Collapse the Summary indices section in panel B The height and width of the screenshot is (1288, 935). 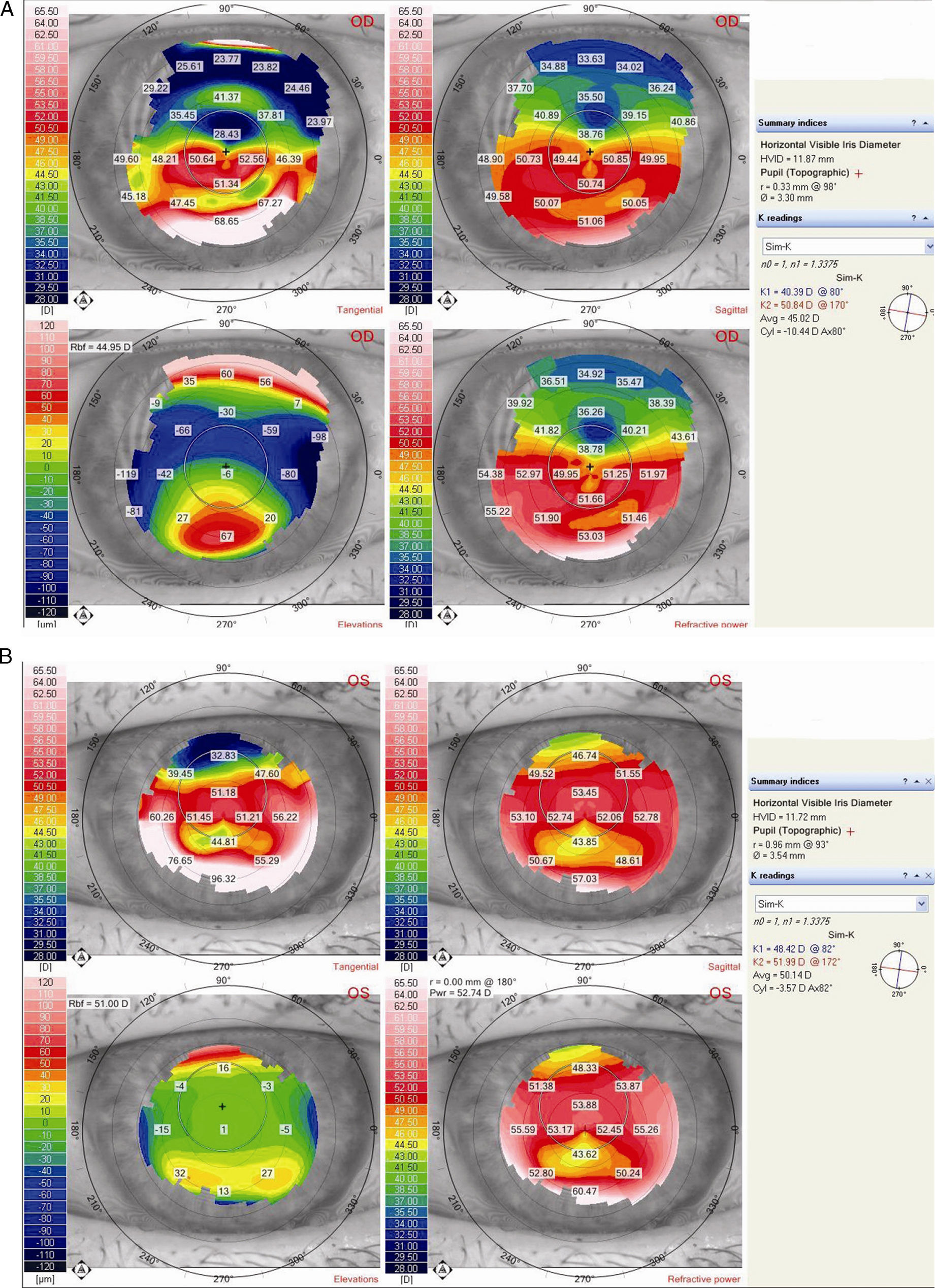click(x=917, y=781)
